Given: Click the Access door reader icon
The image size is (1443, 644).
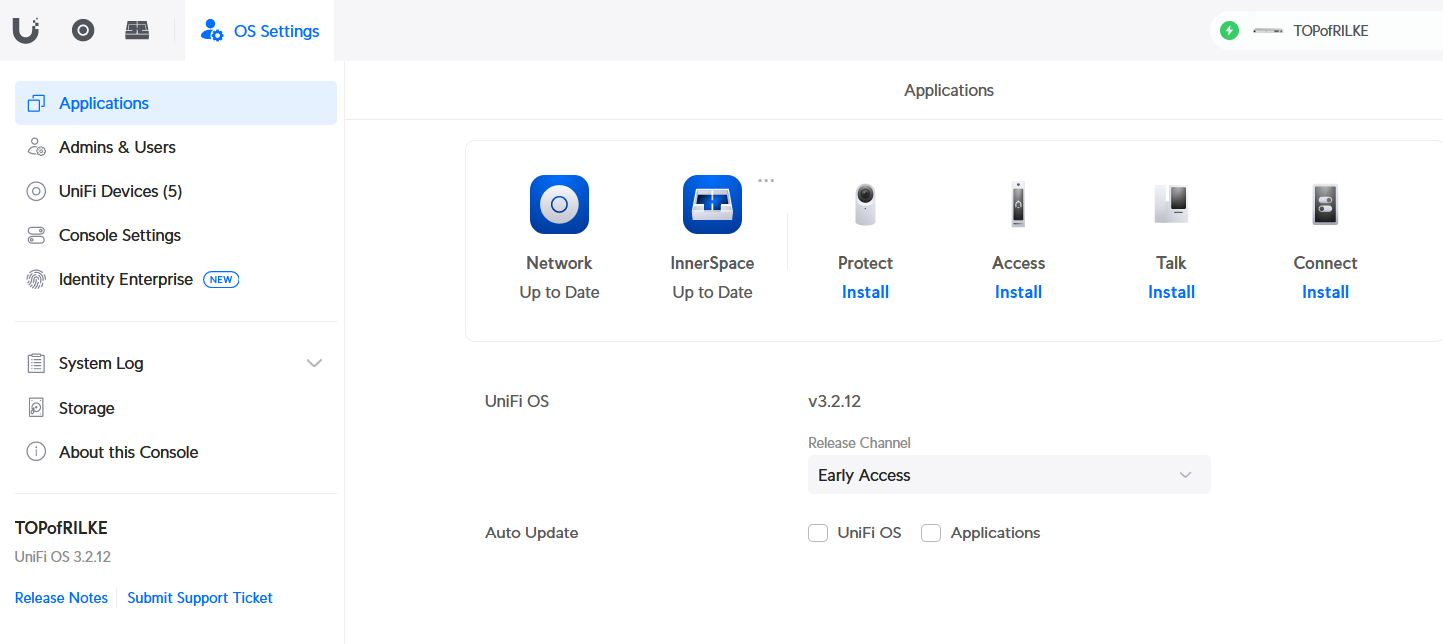Looking at the screenshot, I should [1018, 204].
